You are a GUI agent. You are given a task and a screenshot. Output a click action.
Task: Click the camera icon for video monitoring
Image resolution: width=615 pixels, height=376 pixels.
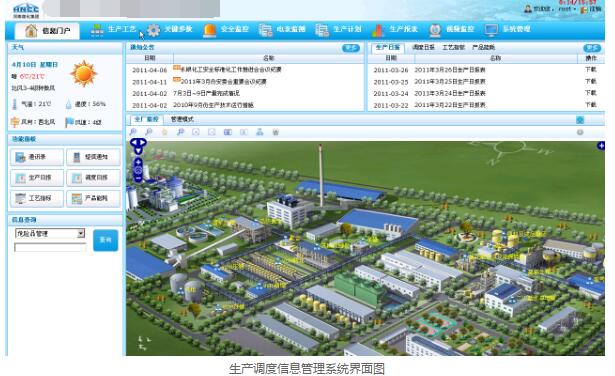coord(435,30)
